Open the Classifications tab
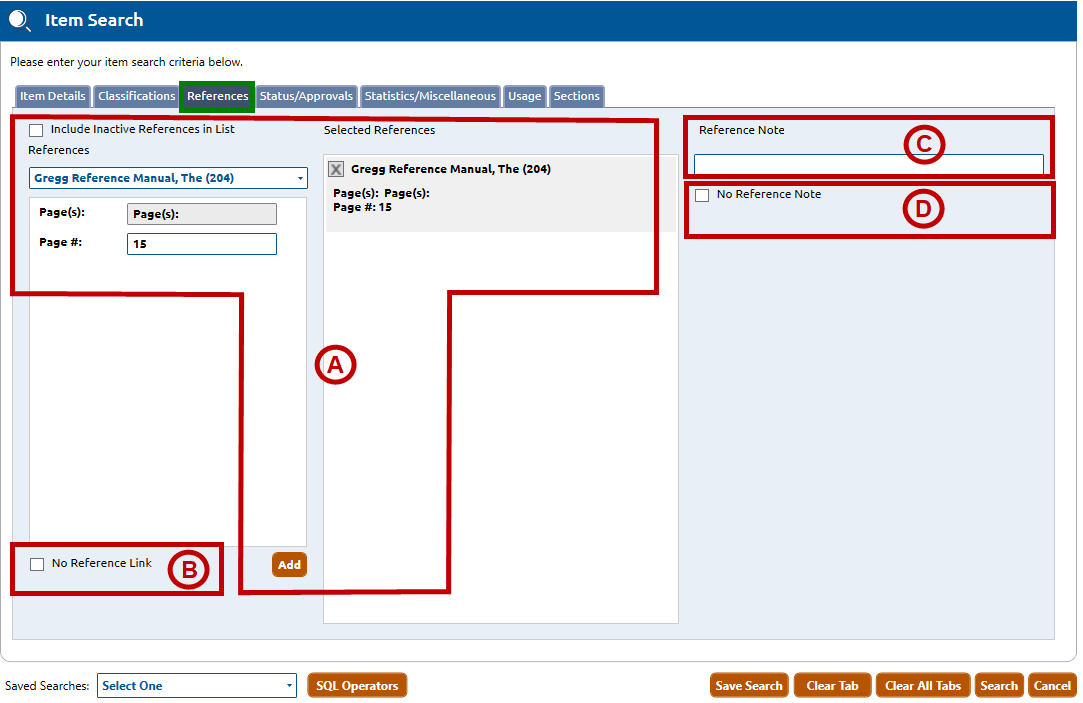 click(x=136, y=96)
